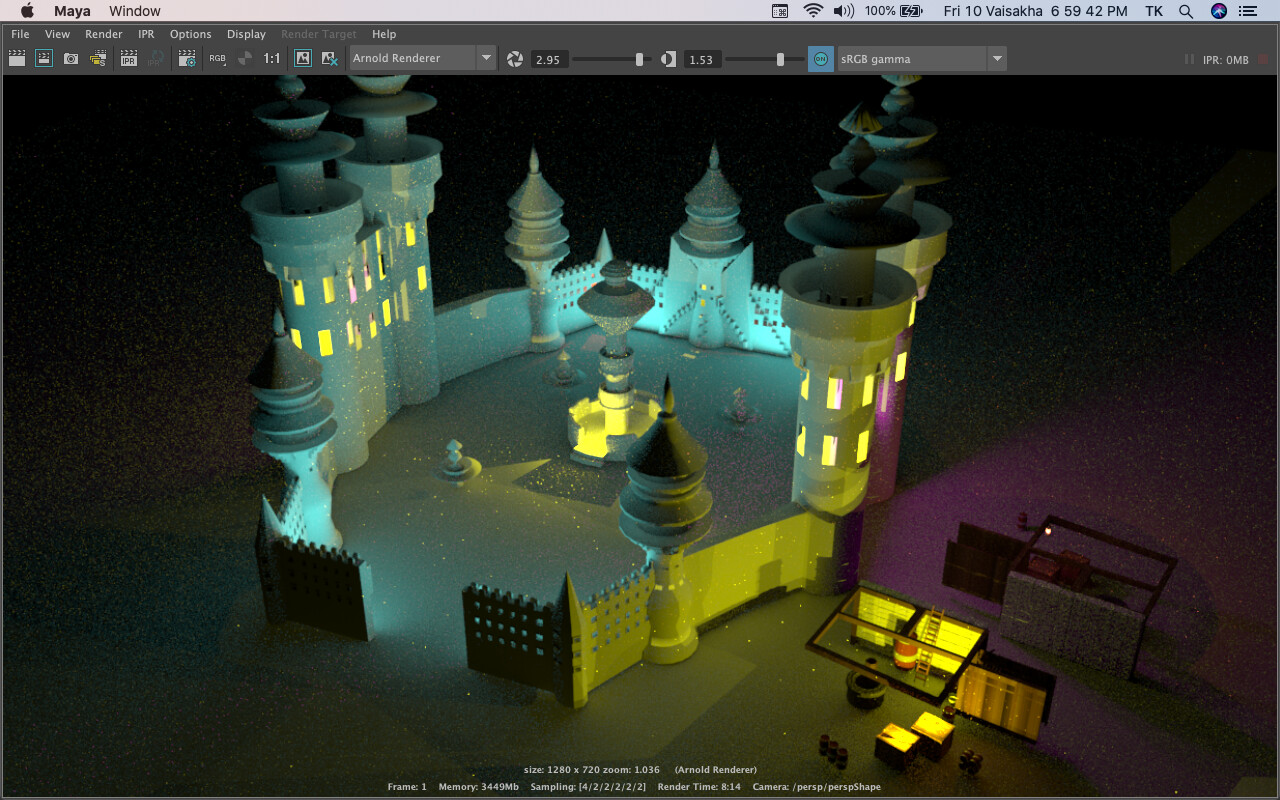Click the Remove Image icon
The width and height of the screenshot is (1280, 800).
330,59
